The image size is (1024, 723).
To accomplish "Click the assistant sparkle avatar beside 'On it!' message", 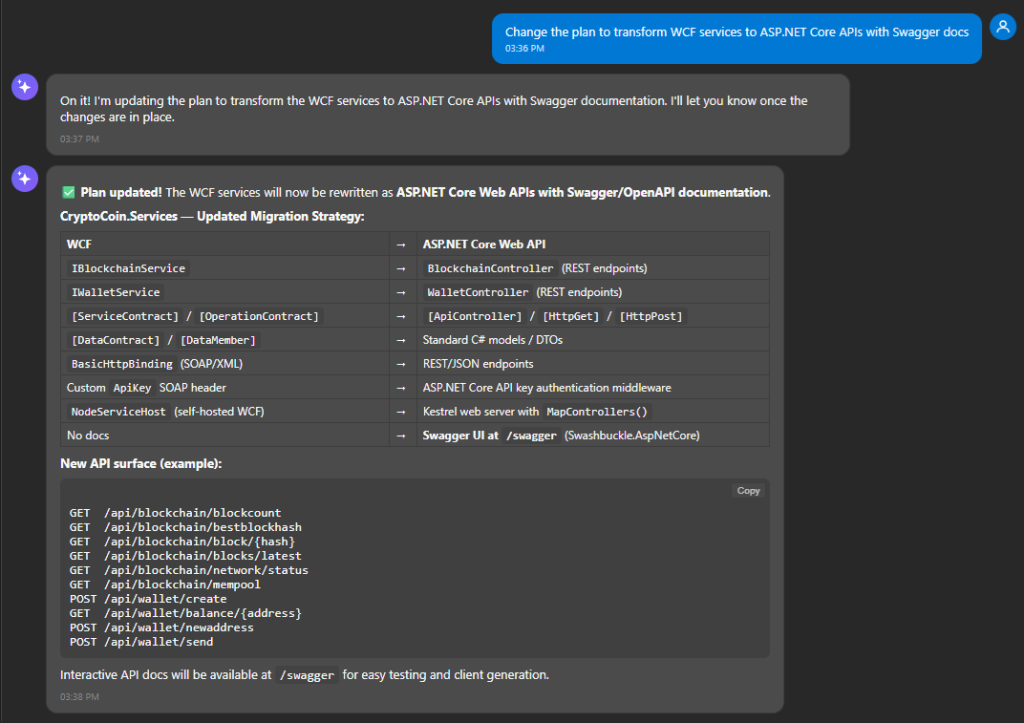I will (25, 87).
